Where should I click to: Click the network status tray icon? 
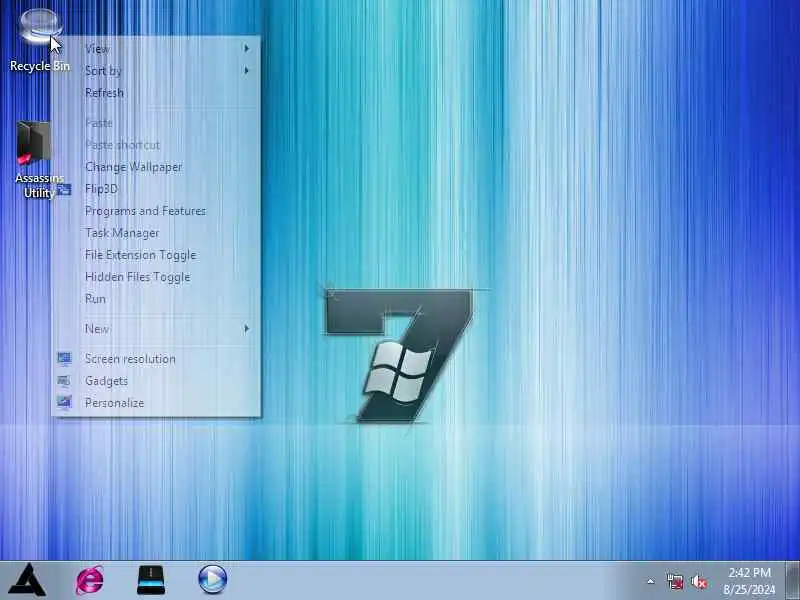pyautogui.click(x=675, y=581)
